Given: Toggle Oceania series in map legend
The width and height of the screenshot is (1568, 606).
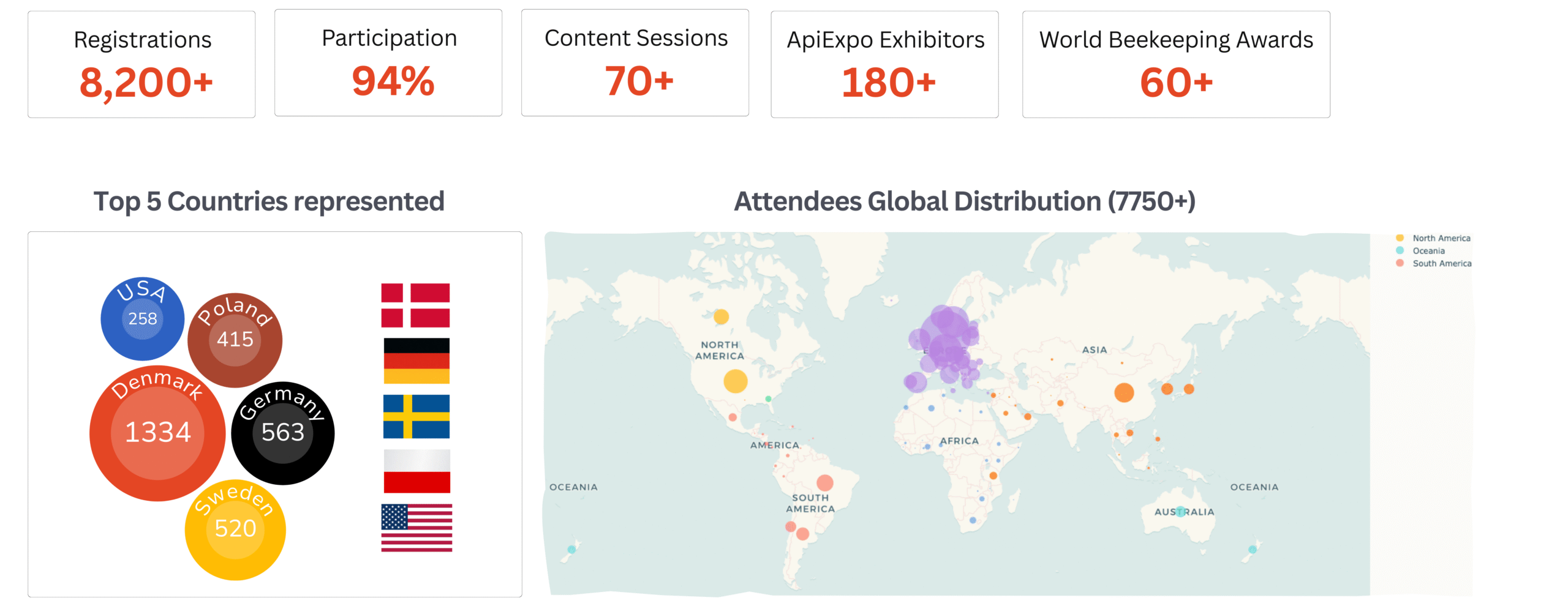Looking at the screenshot, I should coord(1428,251).
